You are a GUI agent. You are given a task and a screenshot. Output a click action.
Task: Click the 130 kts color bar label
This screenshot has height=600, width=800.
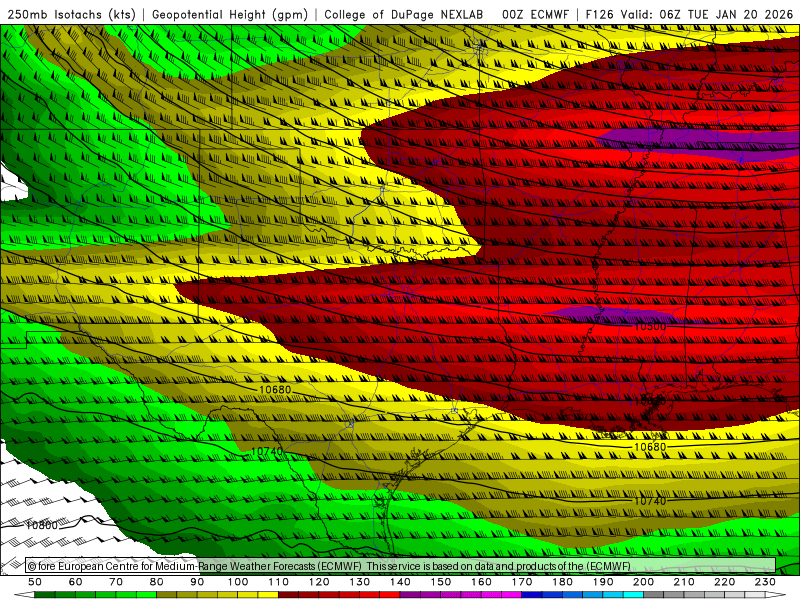(x=360, y=582)
